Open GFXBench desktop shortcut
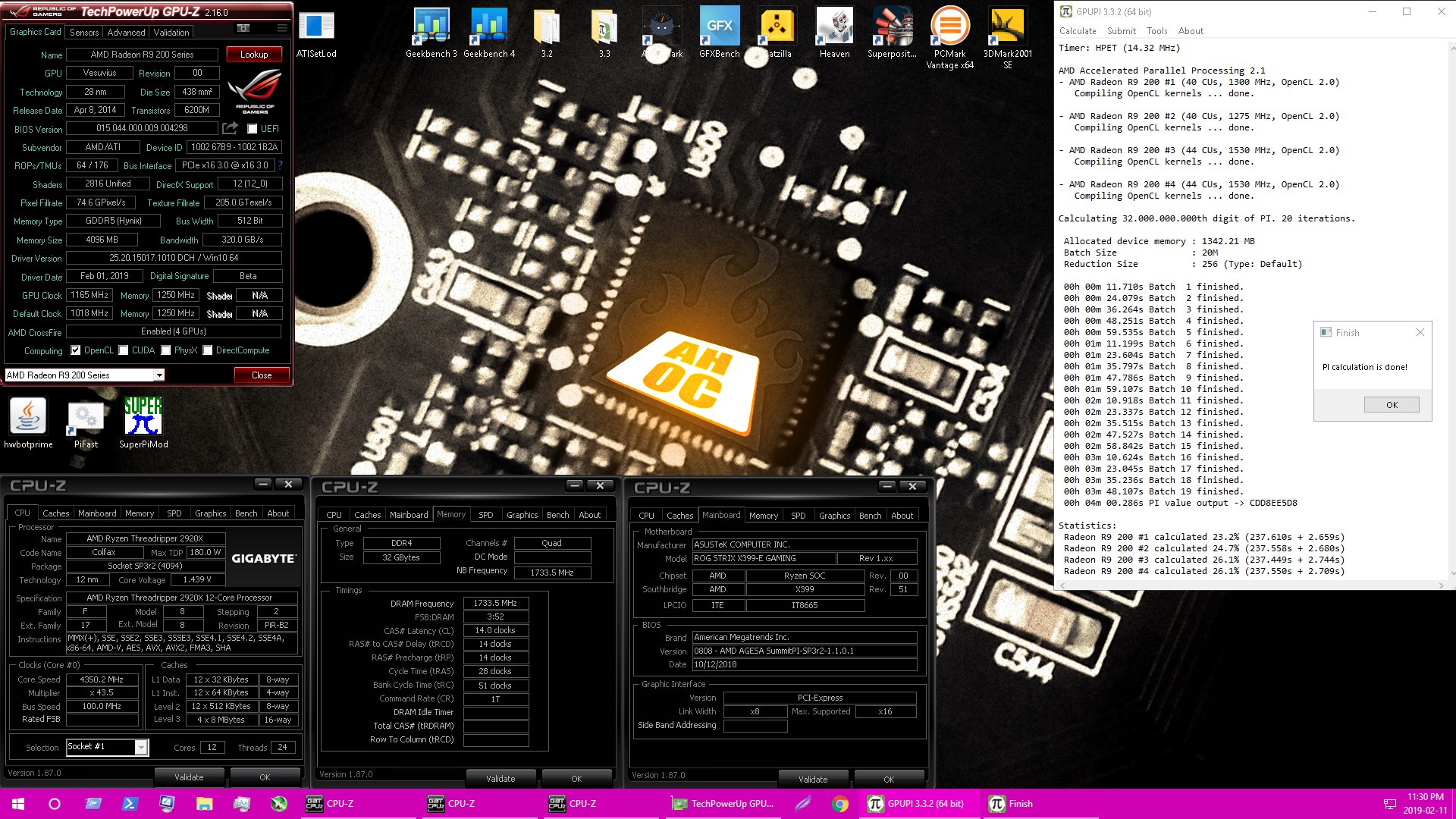 pyautogui.click(x=719, y=34)
